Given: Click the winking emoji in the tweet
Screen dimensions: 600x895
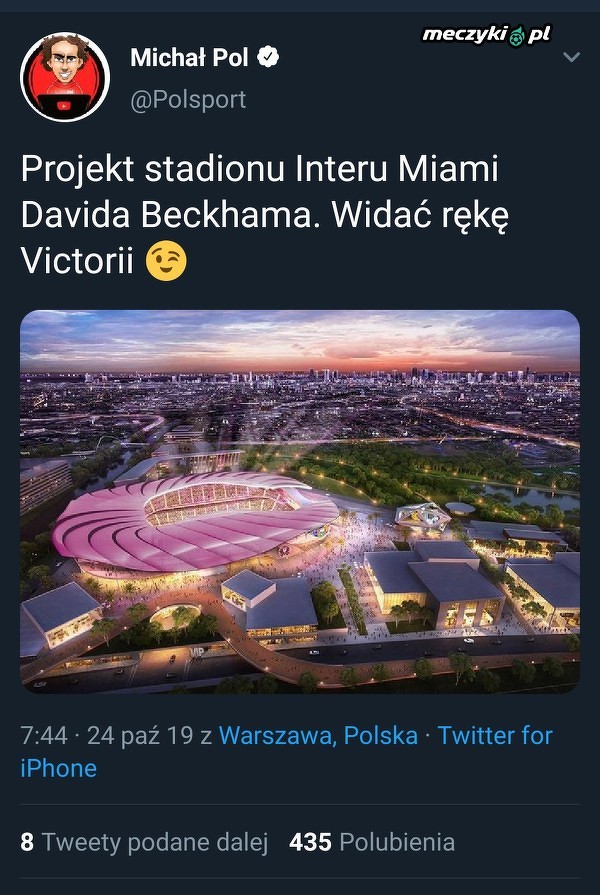Looking at the screenshot, I should pyautogui.click(x=165, y=263).
